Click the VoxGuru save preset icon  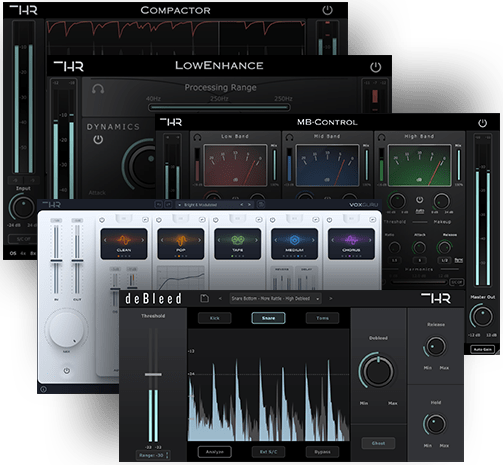point(261,204)
